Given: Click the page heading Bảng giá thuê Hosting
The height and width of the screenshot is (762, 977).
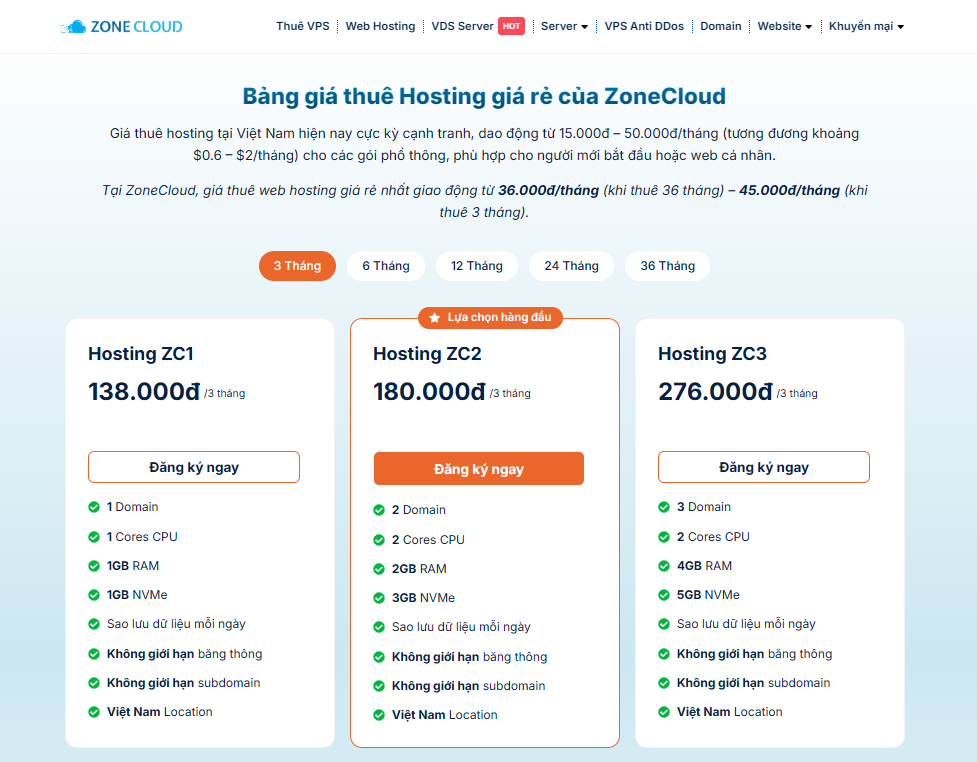Looking at the screenshot, I should point(484,97).
